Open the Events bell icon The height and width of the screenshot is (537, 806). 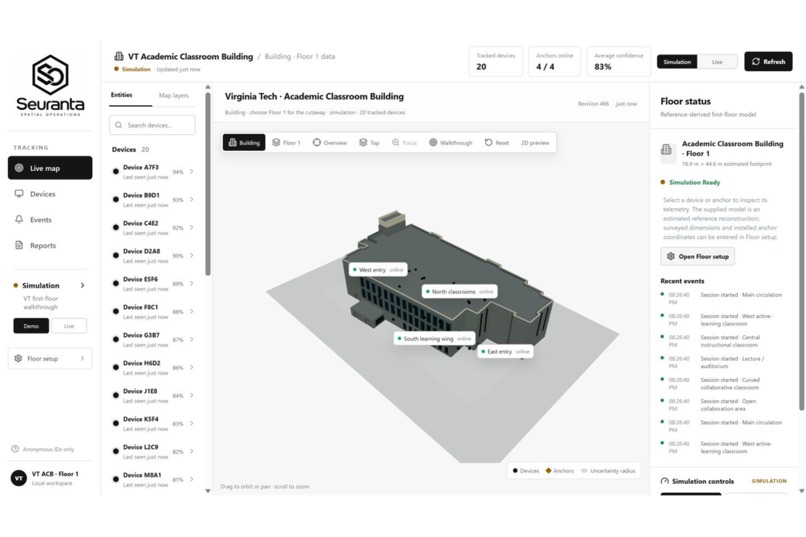19,219
